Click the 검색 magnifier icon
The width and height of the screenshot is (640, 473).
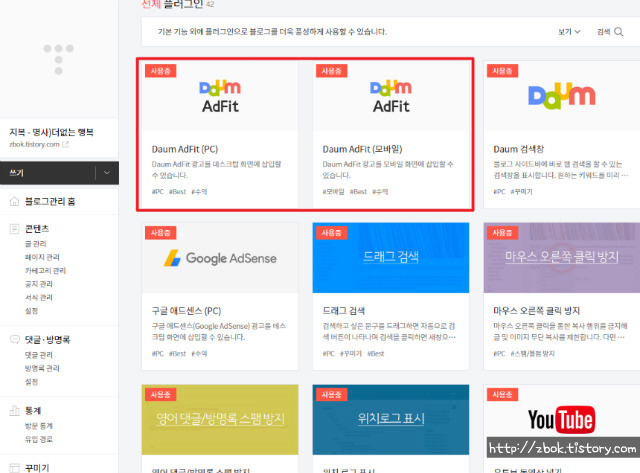tap(619, 32)
